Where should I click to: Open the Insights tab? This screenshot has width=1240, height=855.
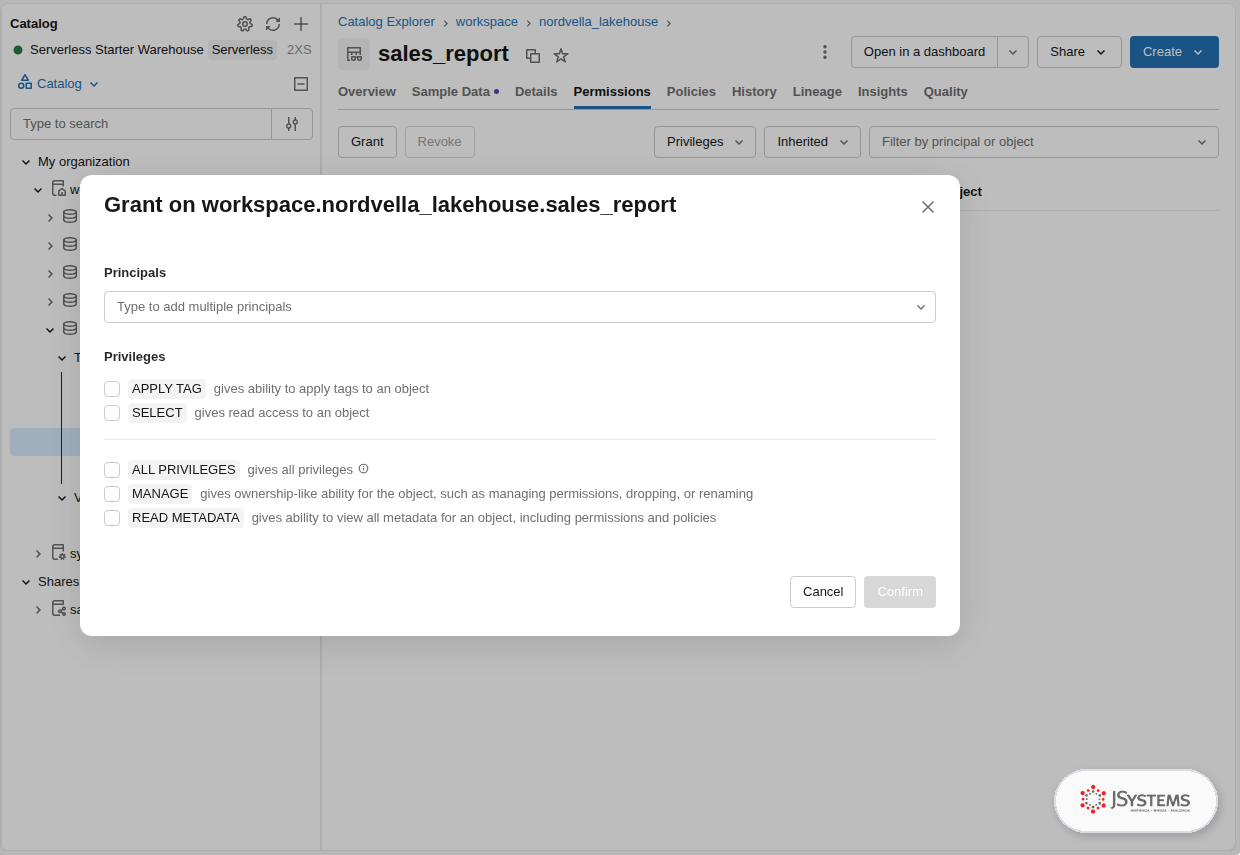click(x=883, y=92)
